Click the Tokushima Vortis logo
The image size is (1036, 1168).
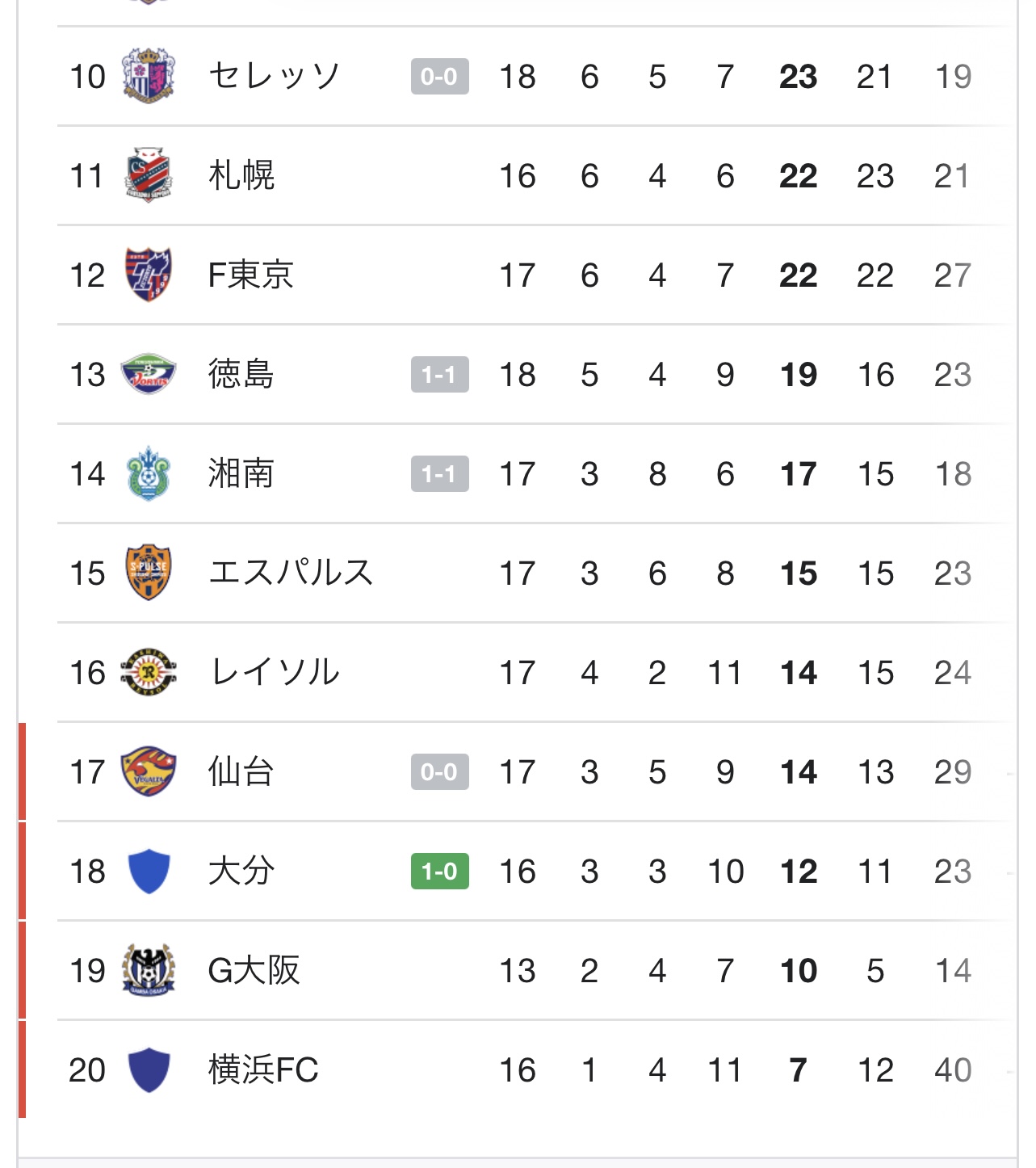[149, 374]
